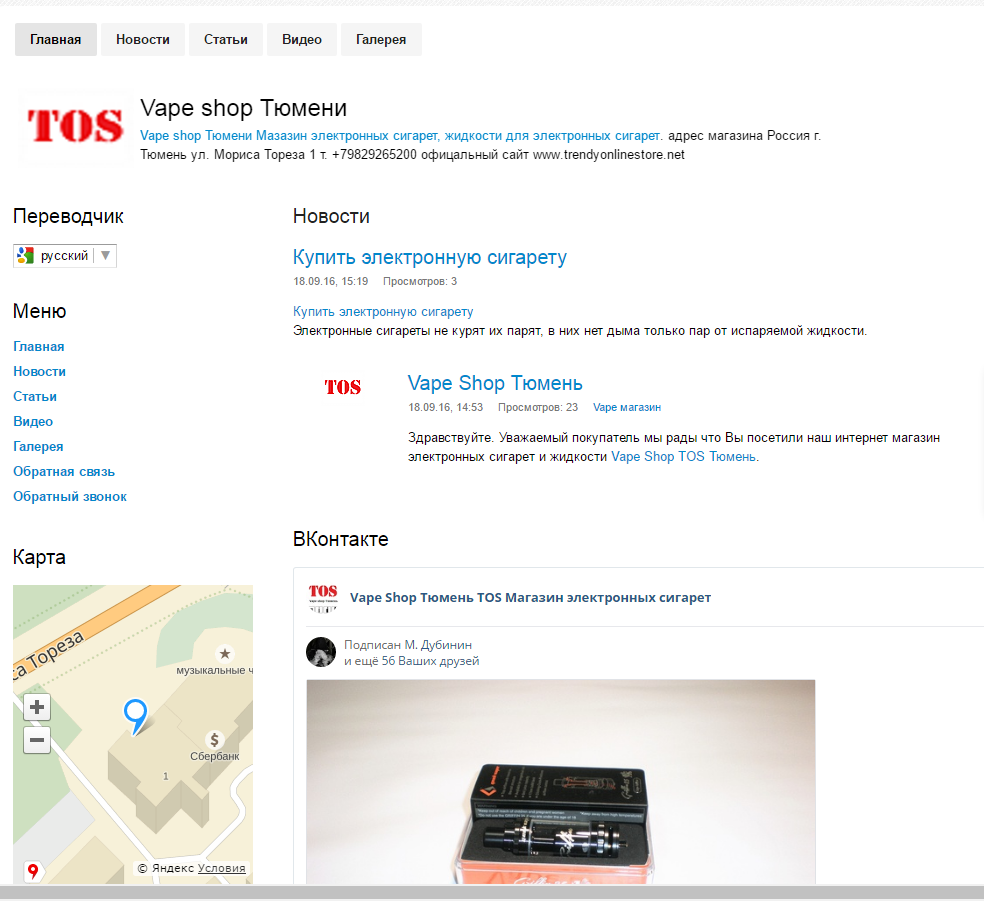
Task: Click the TOS thumbnail beside the news post
Action: (343, 387)
